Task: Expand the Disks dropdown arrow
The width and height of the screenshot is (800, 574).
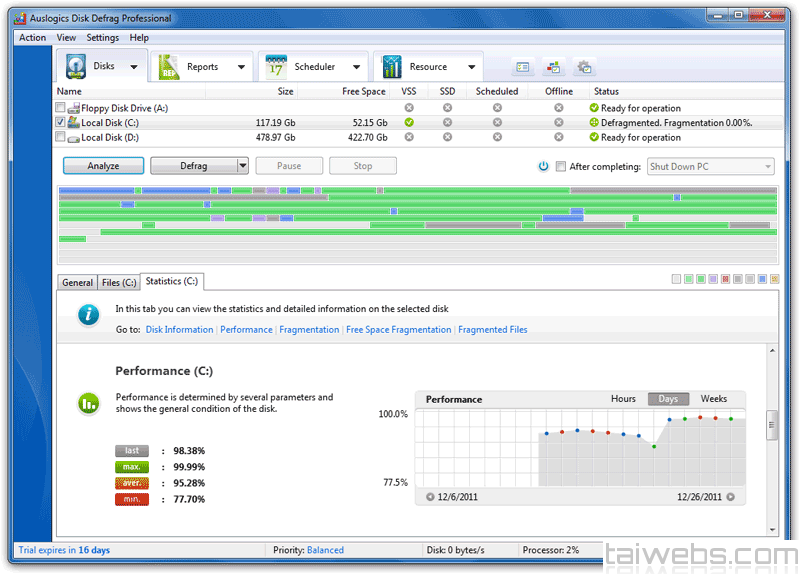Action: coord(134,67)
